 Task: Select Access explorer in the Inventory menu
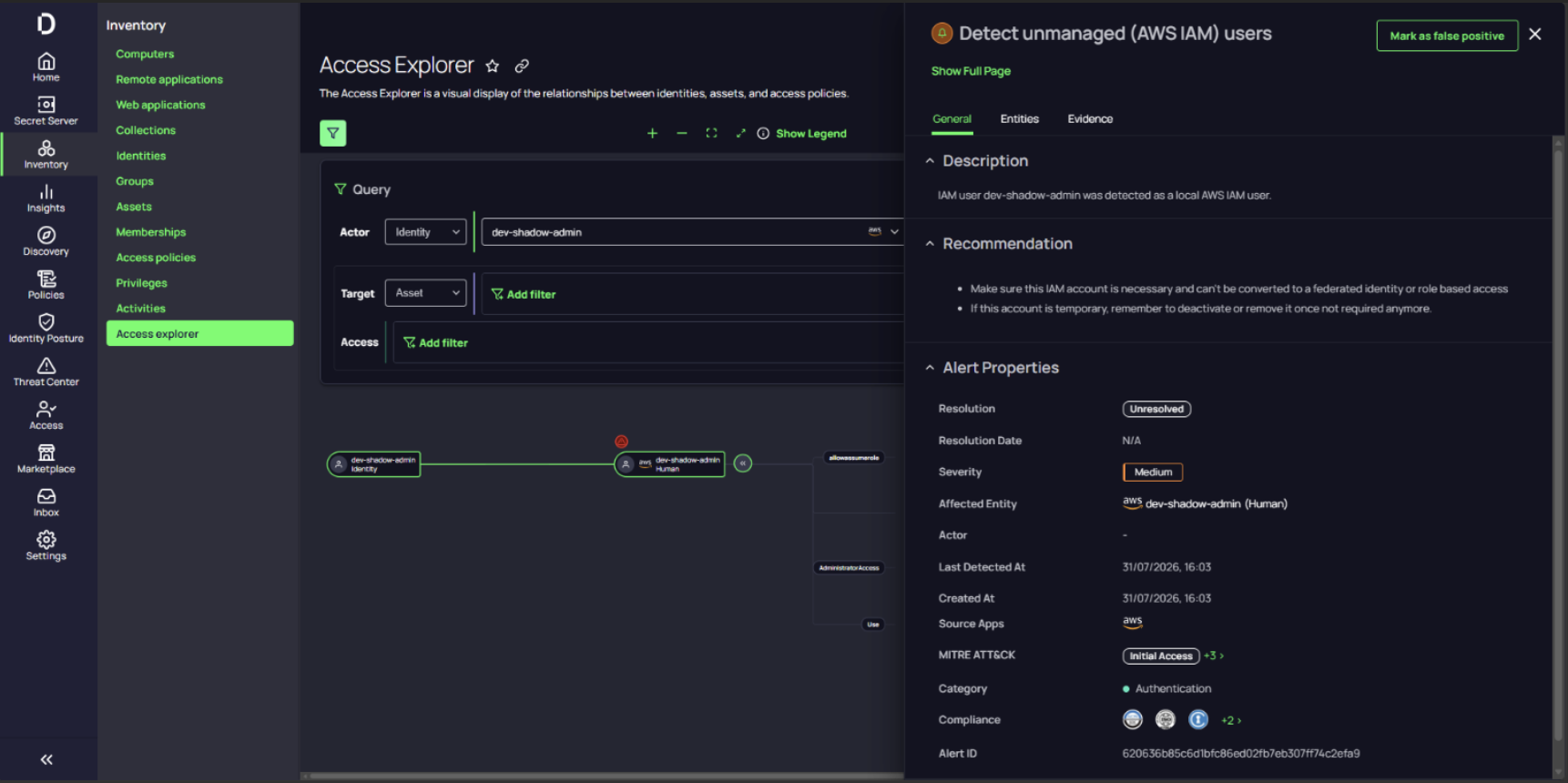click(x=200, y=334)
